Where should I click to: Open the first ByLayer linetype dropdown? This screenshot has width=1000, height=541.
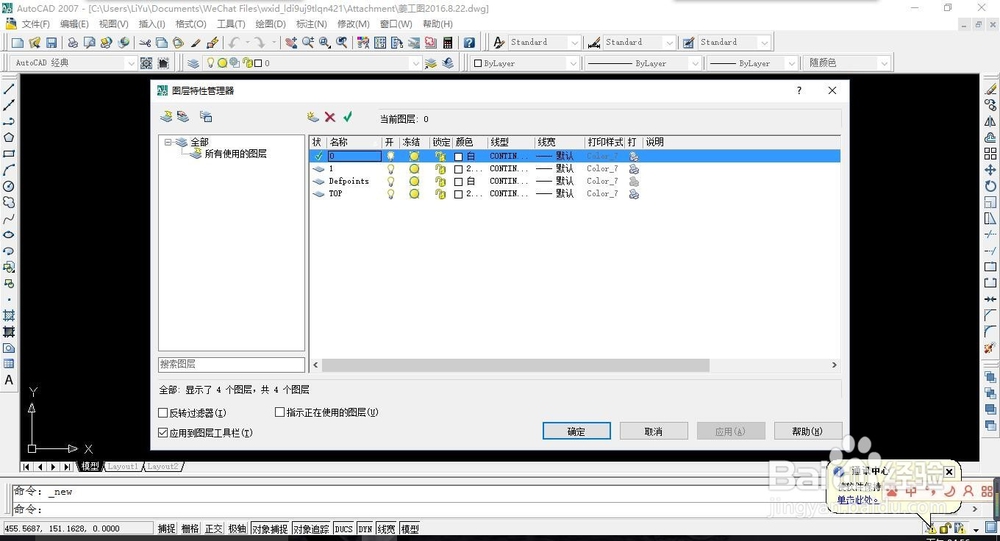695,63
